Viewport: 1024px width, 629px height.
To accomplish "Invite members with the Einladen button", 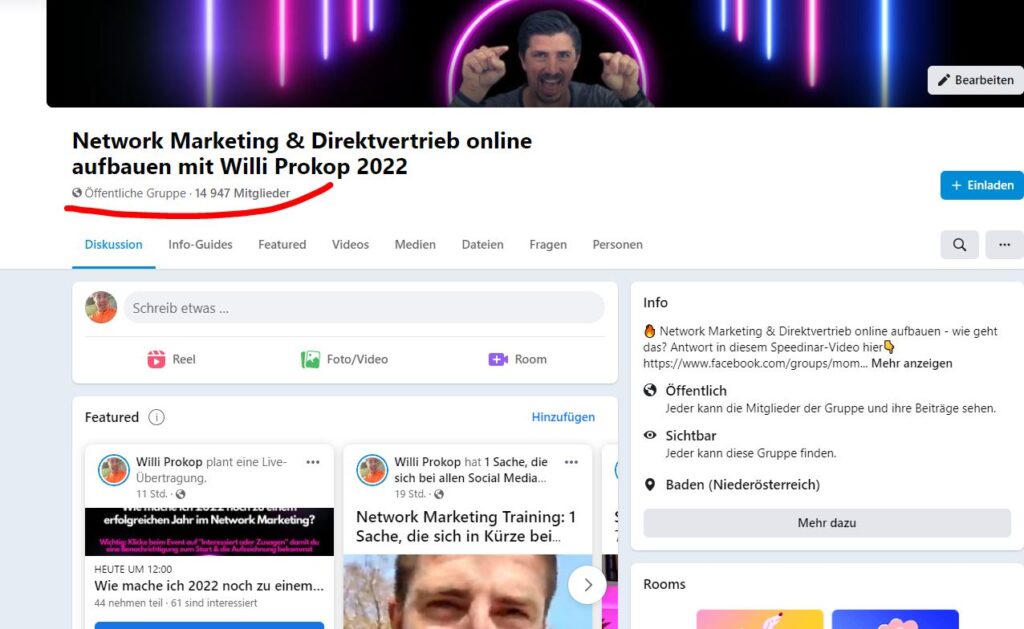I will pos(982,185).
